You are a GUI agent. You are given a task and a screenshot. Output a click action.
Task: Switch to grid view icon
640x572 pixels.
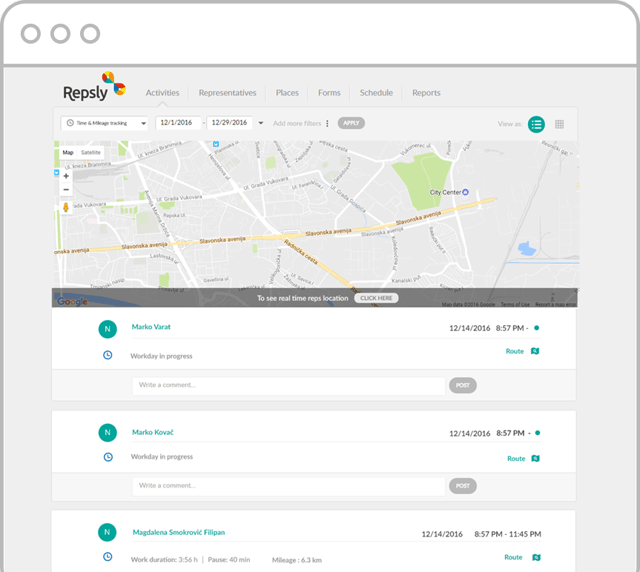[x=559, y=124]
